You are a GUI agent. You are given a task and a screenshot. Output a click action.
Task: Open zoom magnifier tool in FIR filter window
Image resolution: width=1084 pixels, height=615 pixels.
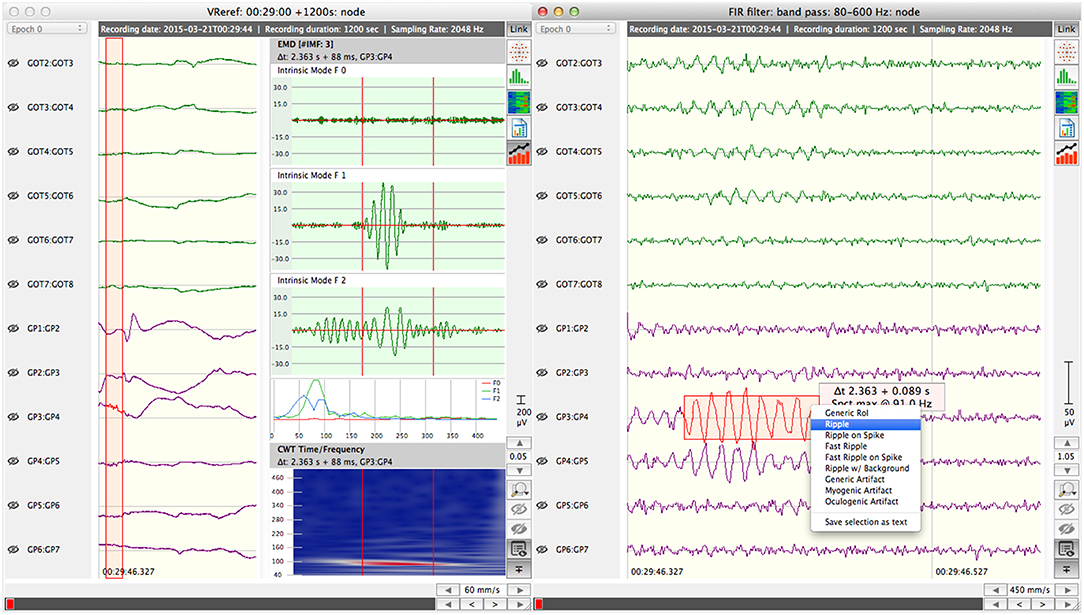tap(1066, 490)
